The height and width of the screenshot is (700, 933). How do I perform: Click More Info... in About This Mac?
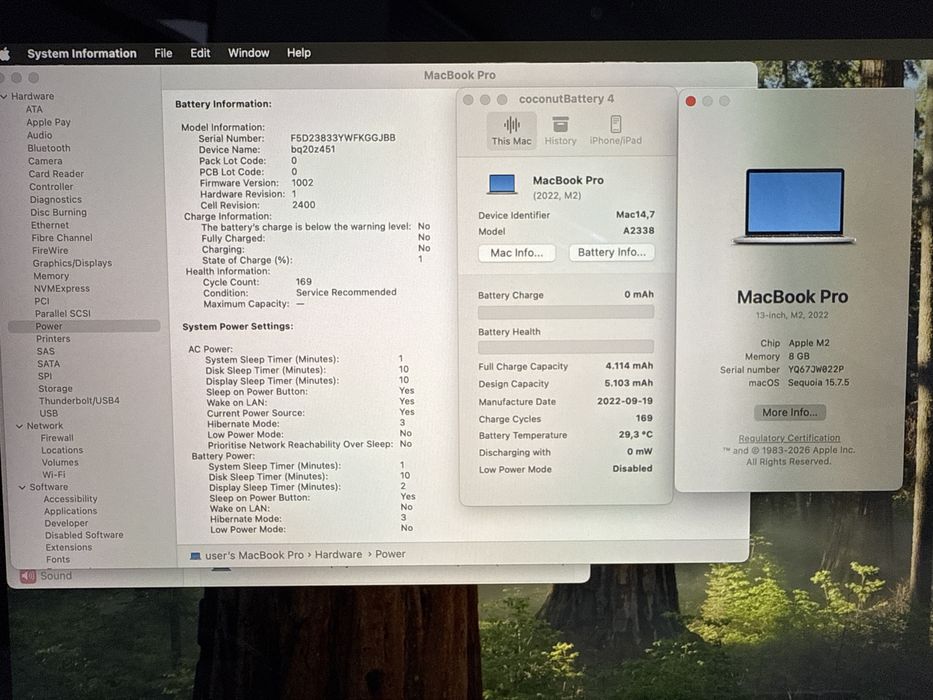pos(790,412)
